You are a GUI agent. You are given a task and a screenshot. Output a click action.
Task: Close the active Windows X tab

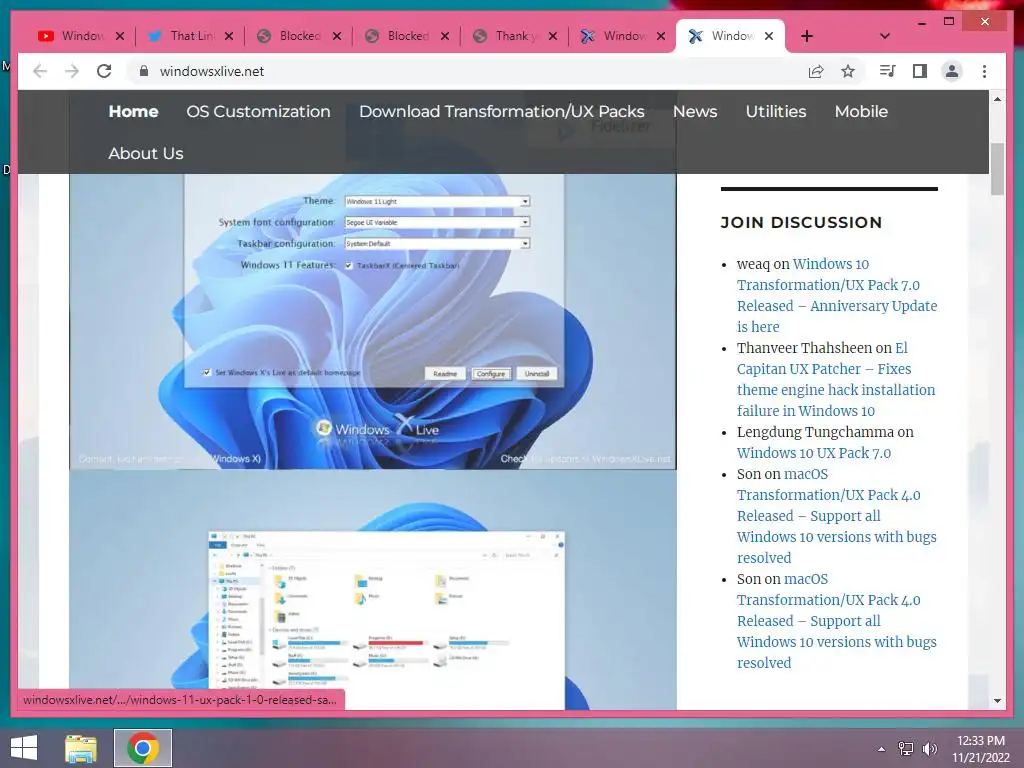769,36
